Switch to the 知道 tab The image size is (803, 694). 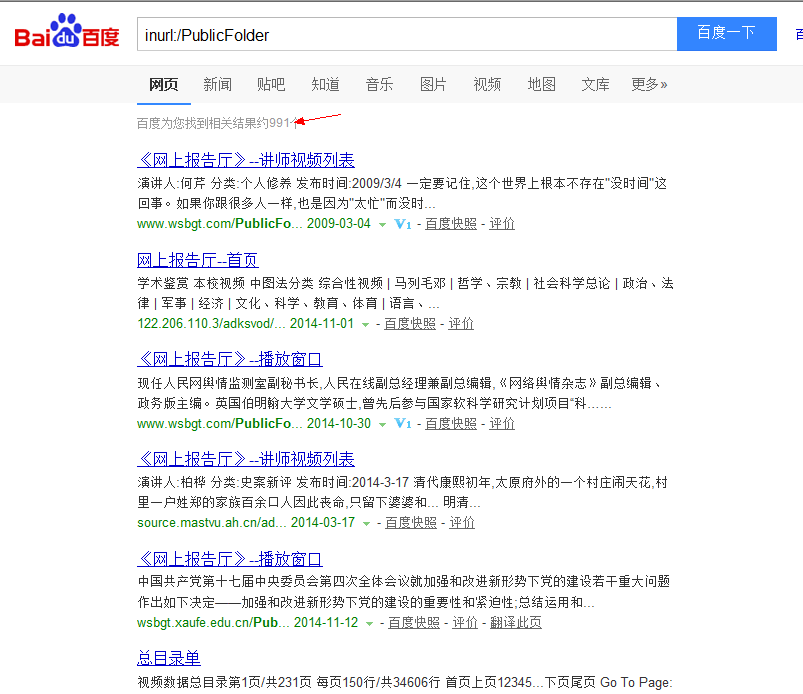tap(326, 84)
